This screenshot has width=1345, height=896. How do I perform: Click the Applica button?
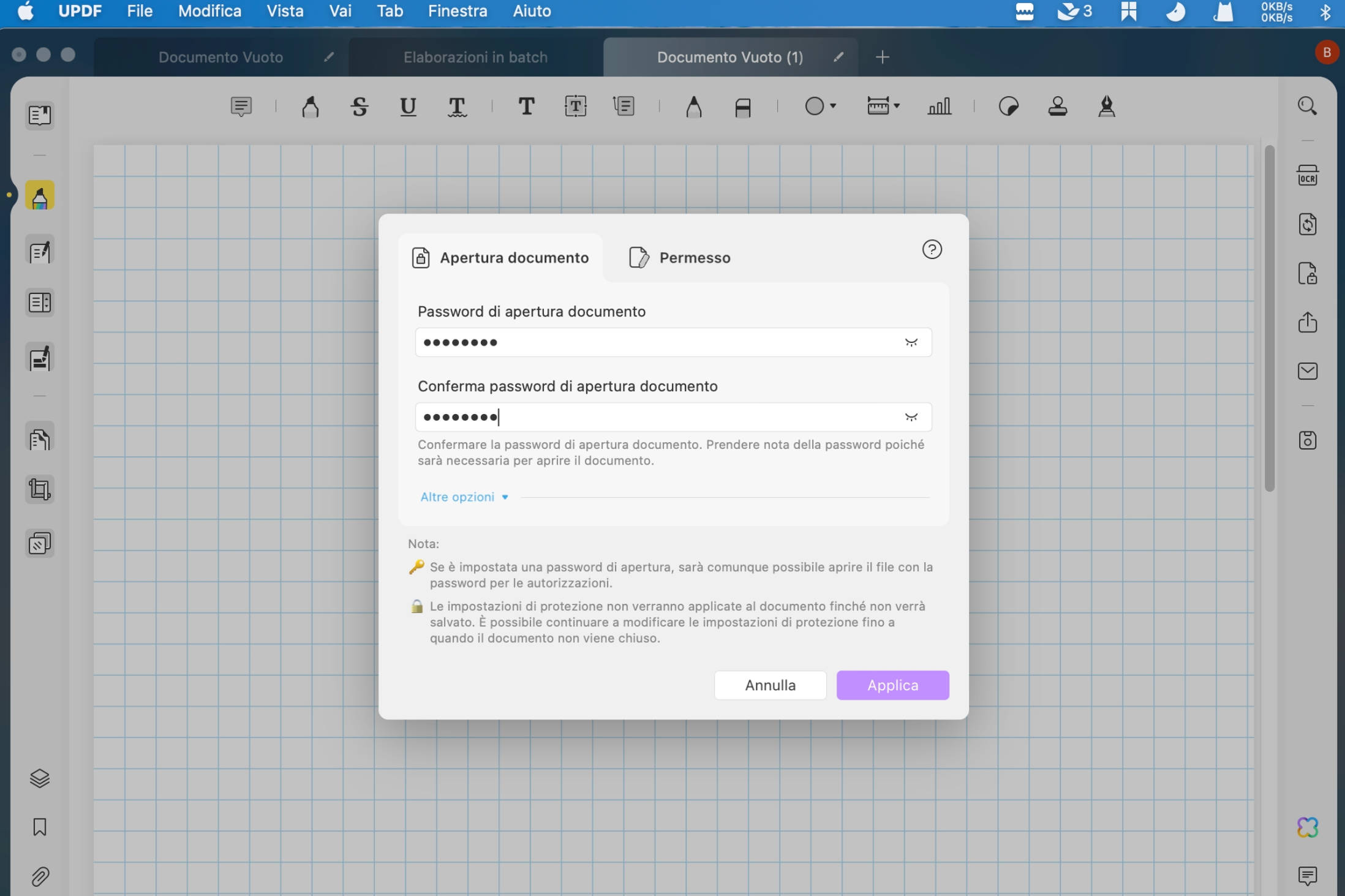(892, 685)
